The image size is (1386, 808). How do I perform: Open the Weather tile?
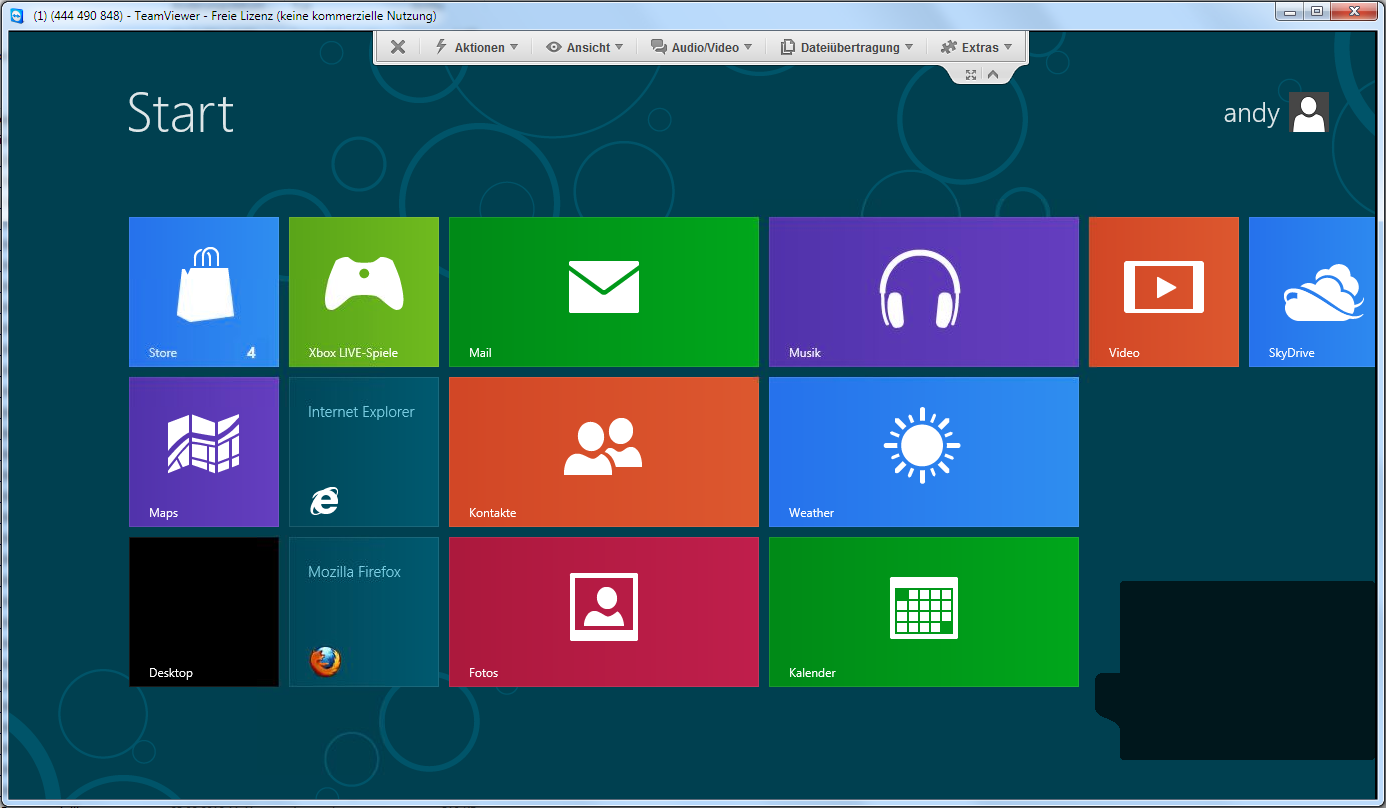tap(924, 452)
